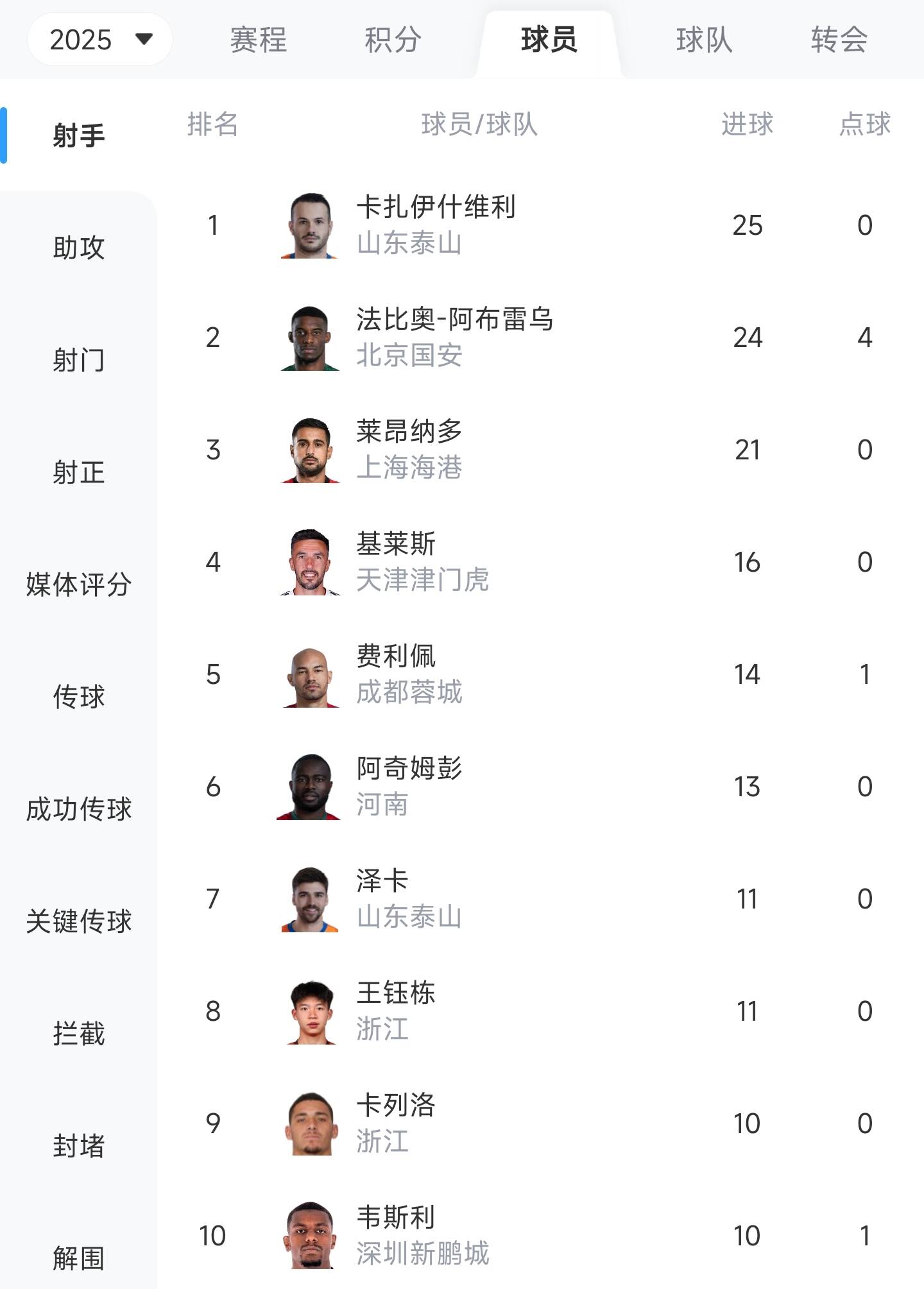Click 法比奥-阿布雷乌's avatar
The height and width of the screenshot is (1289, 924).
310,338
